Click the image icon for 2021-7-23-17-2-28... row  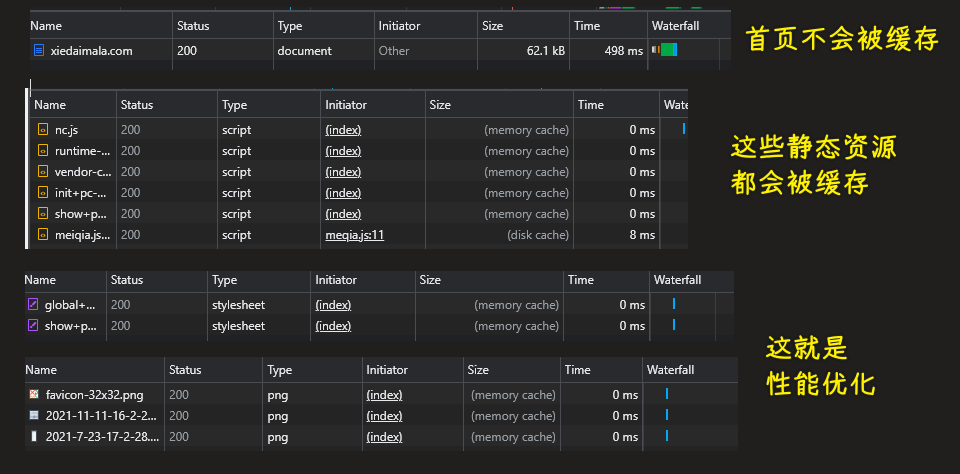click(x=34, y=437)
